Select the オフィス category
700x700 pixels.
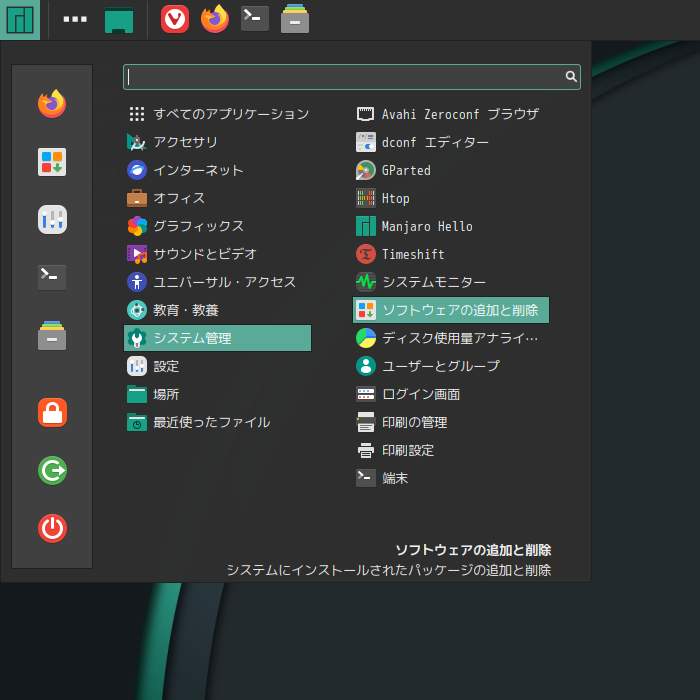point(217,198)
